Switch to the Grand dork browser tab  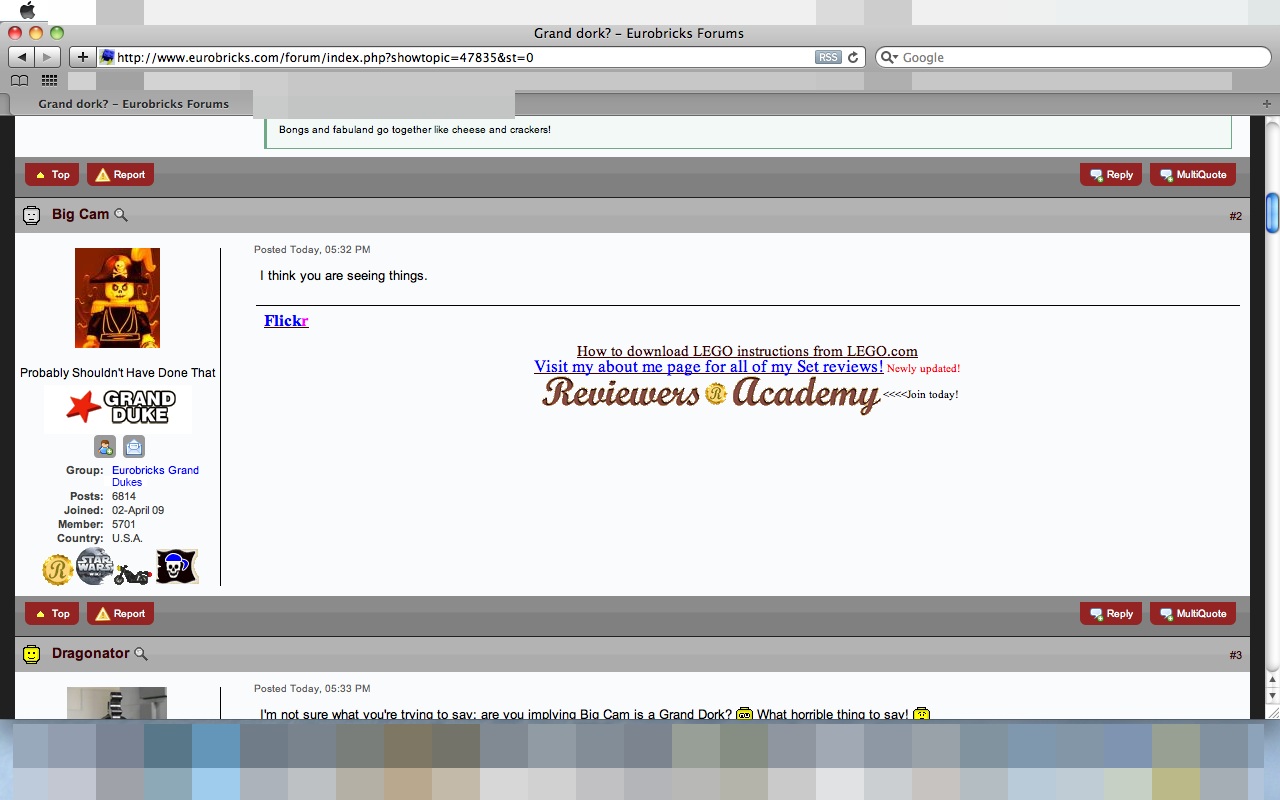tap(135, 103)
